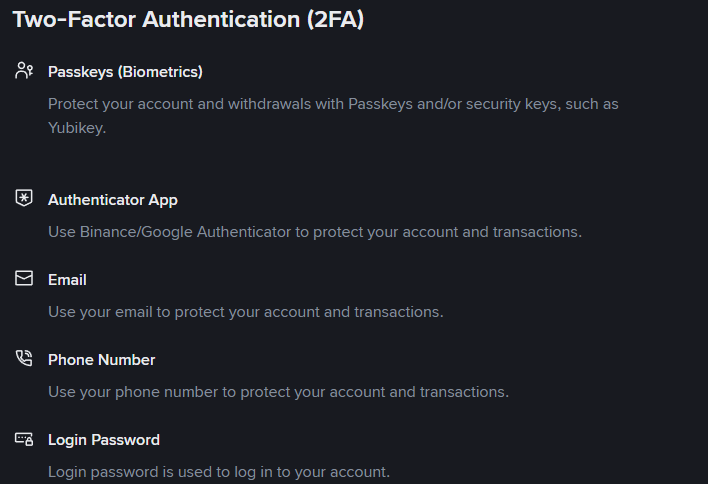Click the 'Use your email to protect' description
Screen dimensions: 708x484
tap(245, 312)
